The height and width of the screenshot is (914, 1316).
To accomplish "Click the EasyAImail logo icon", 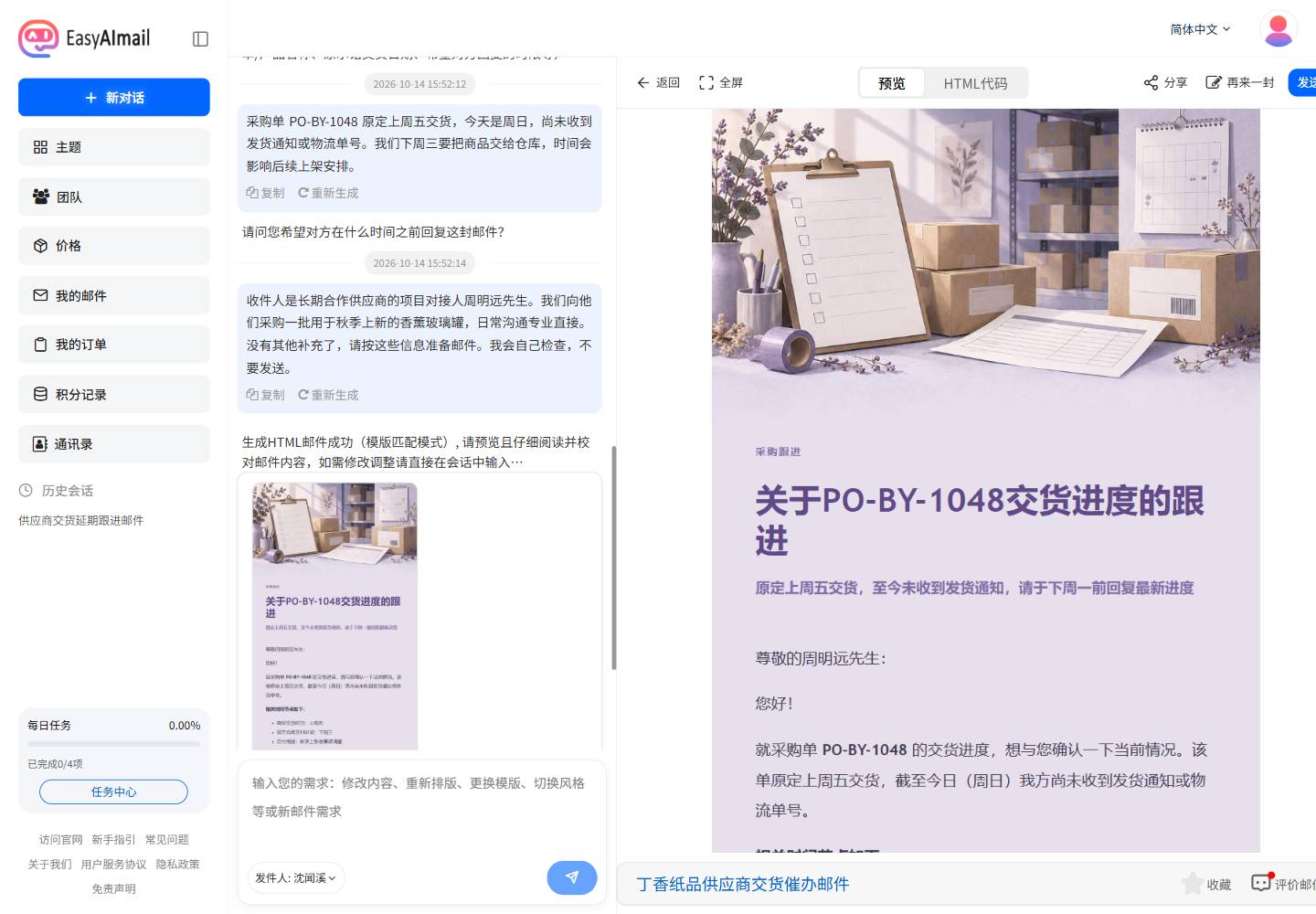I will click(x=38, y=38).
